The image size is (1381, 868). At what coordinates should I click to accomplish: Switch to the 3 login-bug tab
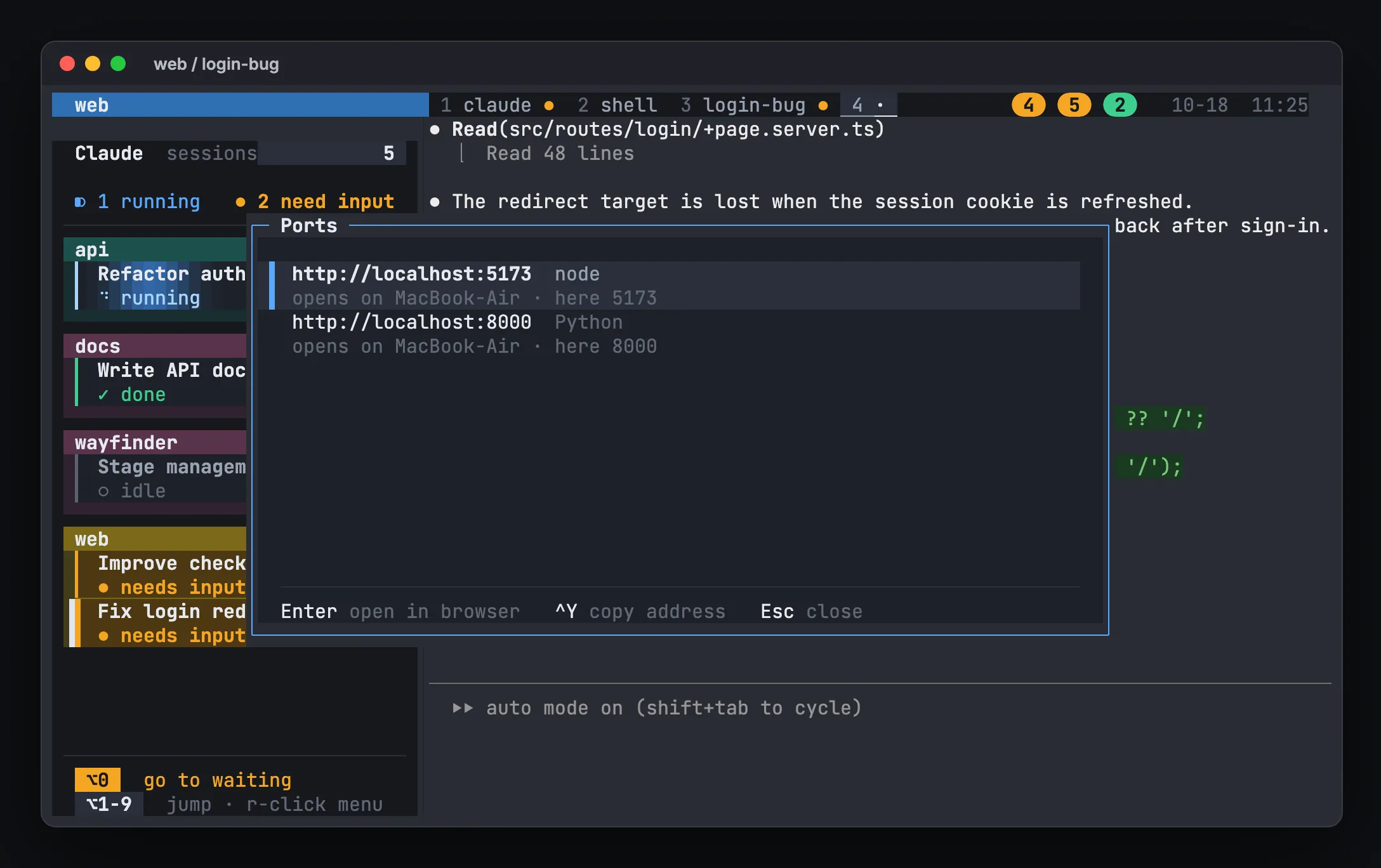[x=754, y=105]
